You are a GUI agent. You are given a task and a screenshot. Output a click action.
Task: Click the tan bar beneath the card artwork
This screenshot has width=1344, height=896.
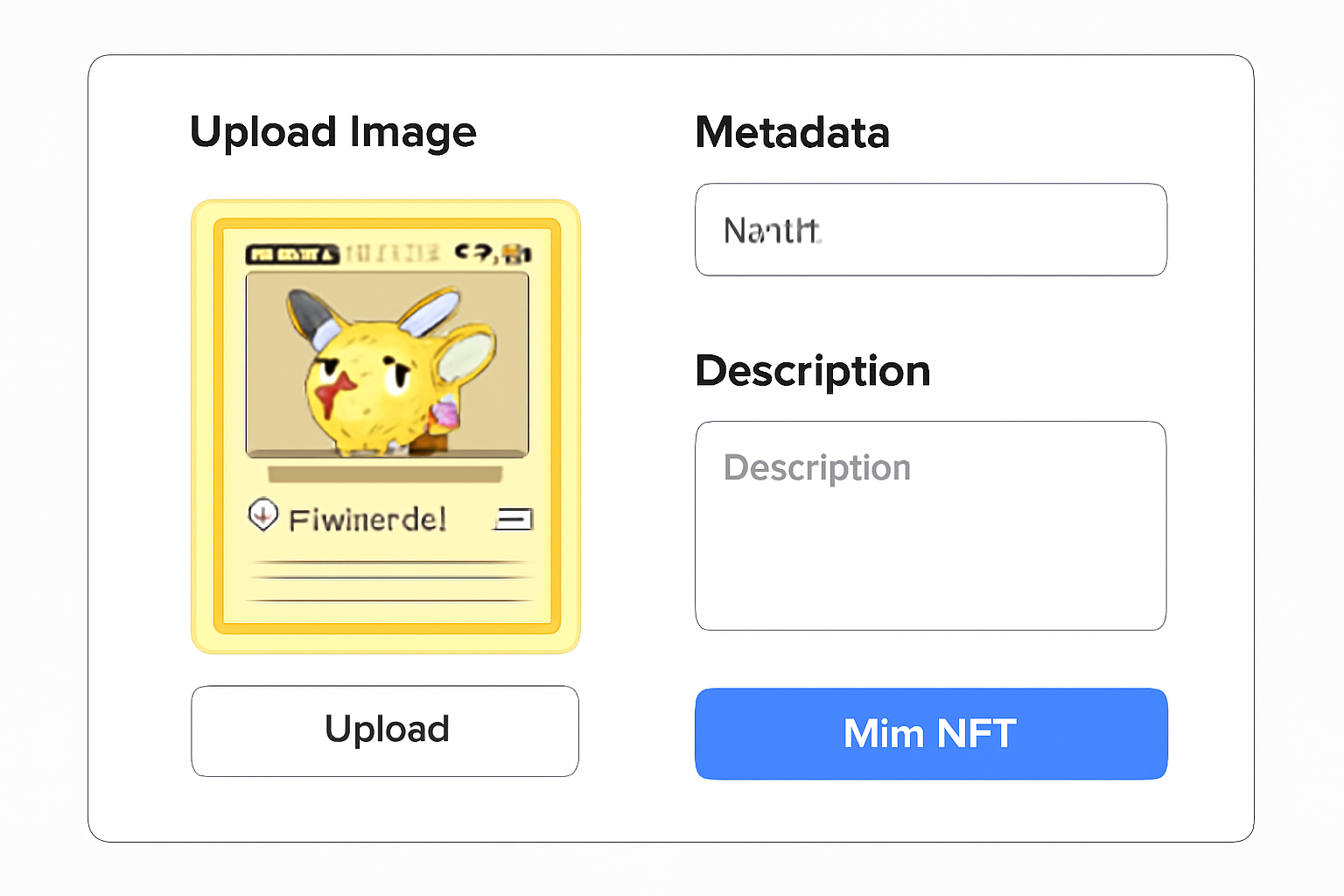point(385,474)
